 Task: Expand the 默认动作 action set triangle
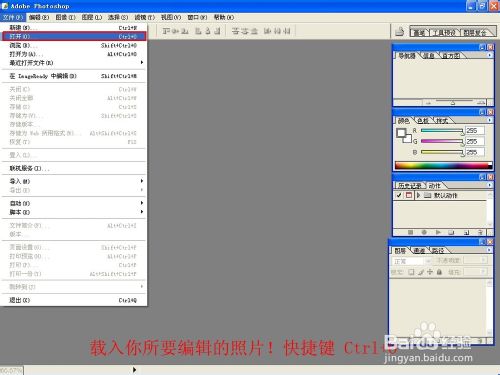418,195
